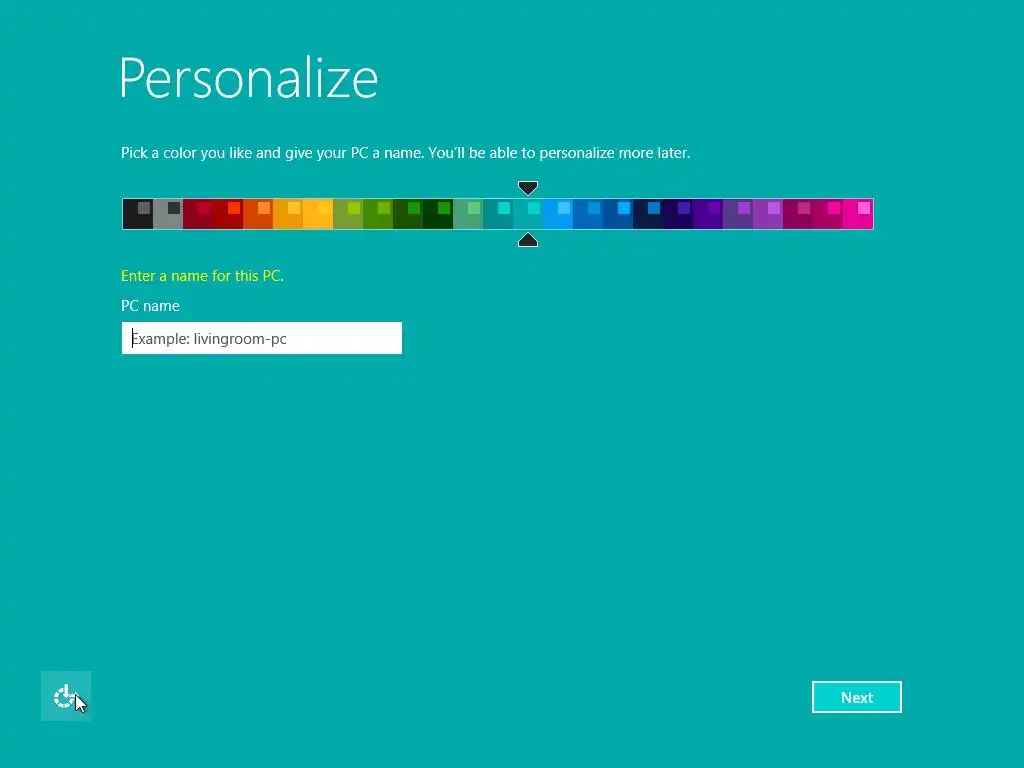Focus the PC name text field

point(262,338)
